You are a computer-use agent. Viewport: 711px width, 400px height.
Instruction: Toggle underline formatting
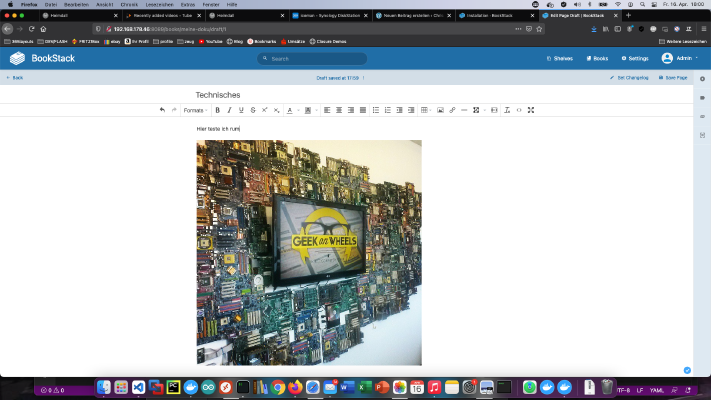[x=241, y=110]
